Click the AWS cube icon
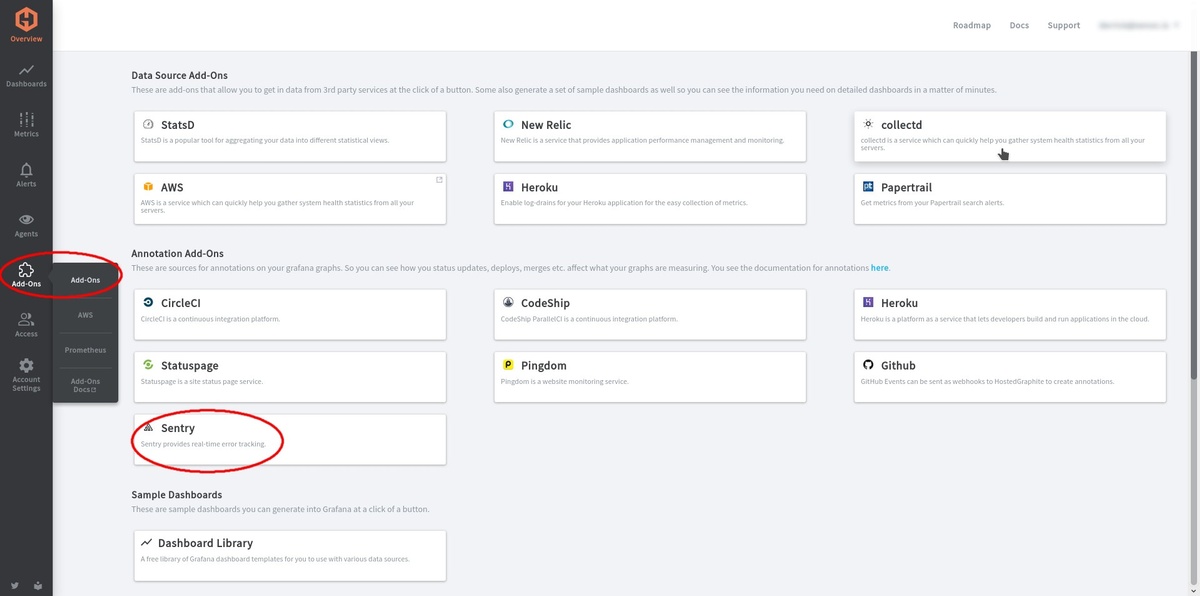The image size is (1200, 596). tap(148, 187)
